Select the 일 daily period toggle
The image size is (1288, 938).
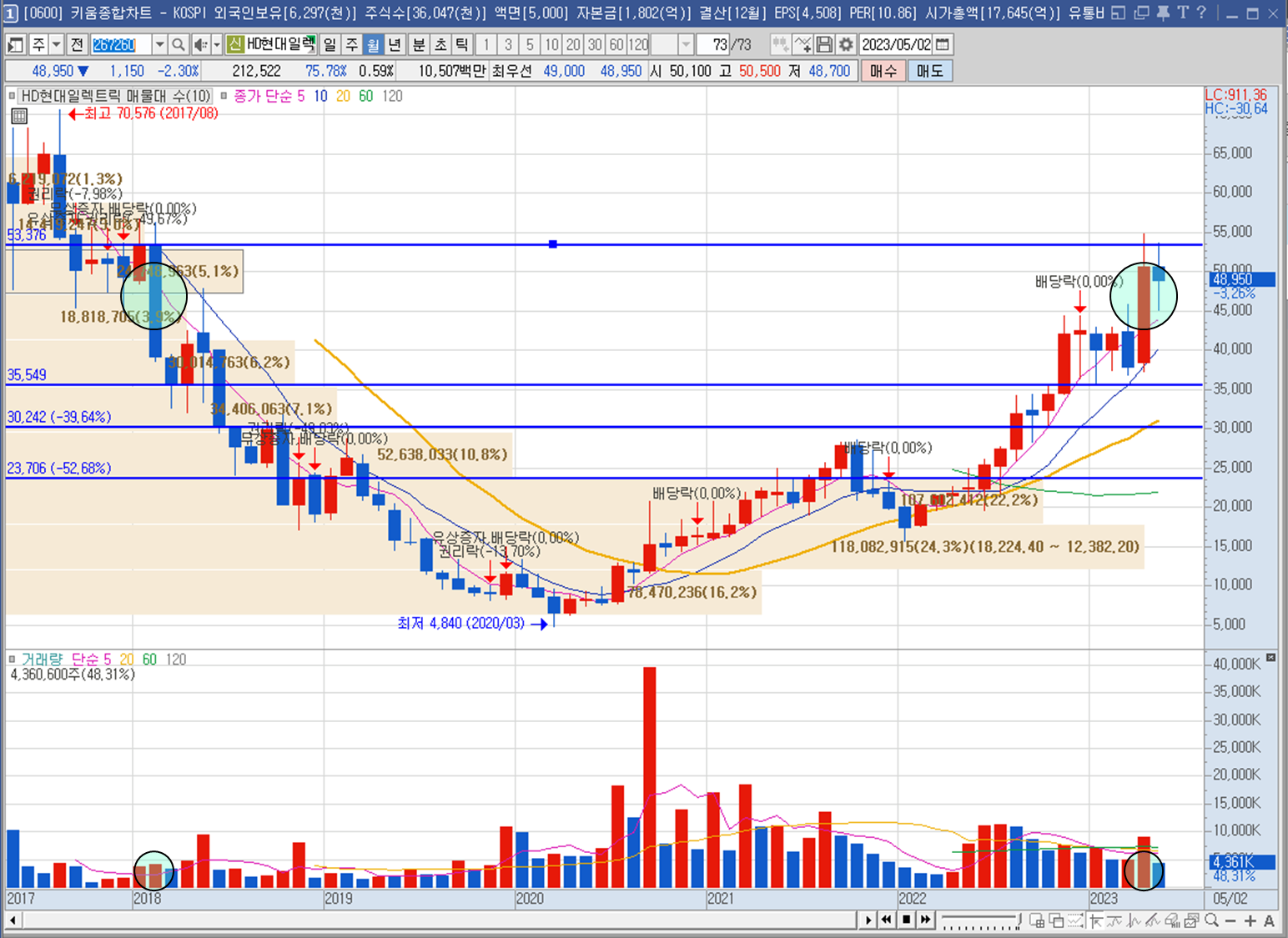tap(330, 45)
